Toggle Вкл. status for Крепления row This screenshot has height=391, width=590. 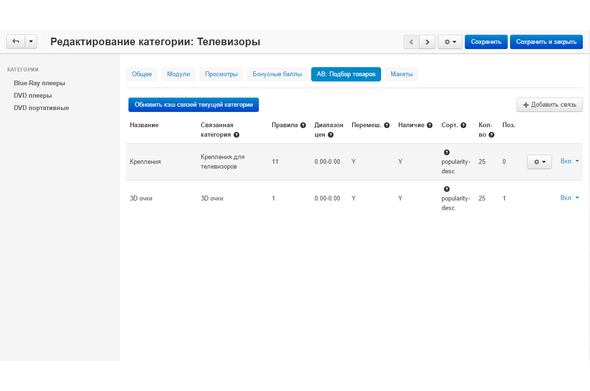coord(569,161)
